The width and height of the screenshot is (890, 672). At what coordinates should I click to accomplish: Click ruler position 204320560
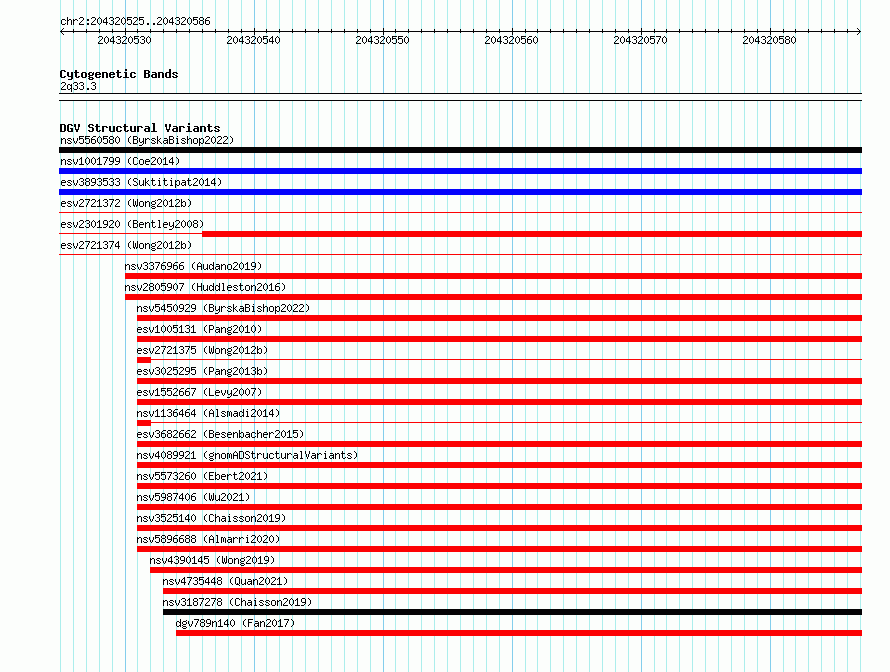click(x=511, y=40)
